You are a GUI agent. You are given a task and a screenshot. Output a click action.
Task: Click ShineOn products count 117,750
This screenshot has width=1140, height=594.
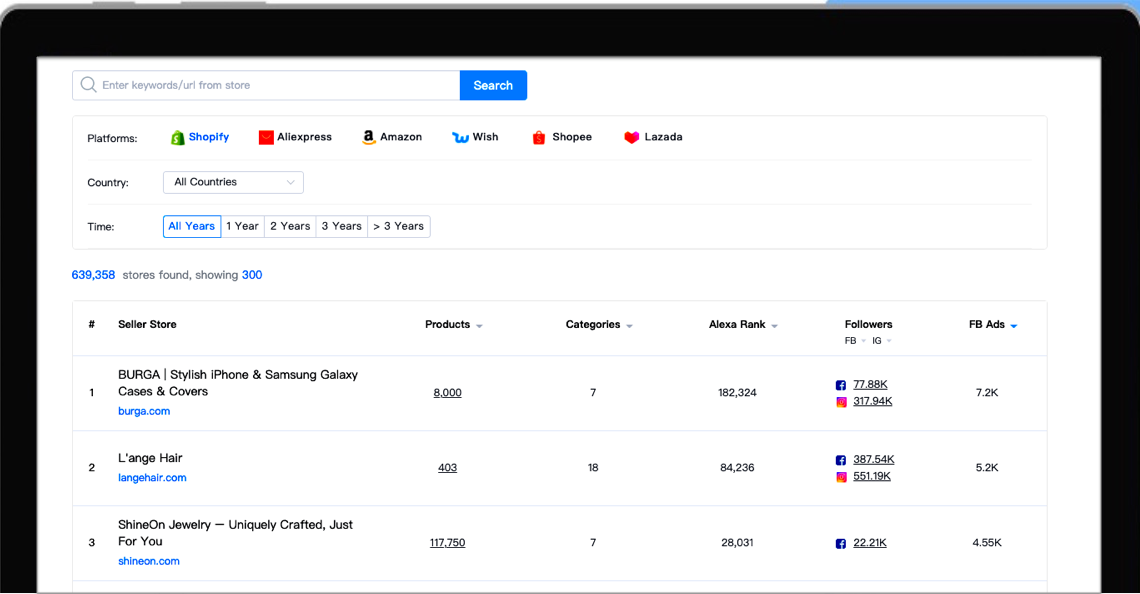(447, 542)
